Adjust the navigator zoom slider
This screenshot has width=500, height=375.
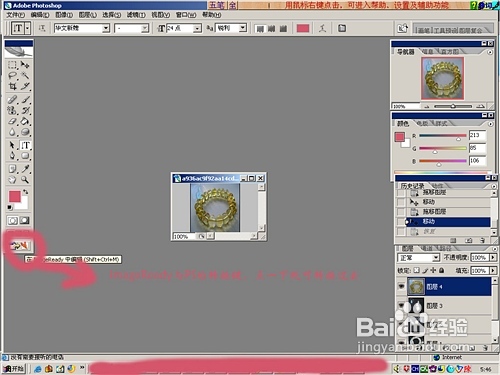click(x=453, y=106)
